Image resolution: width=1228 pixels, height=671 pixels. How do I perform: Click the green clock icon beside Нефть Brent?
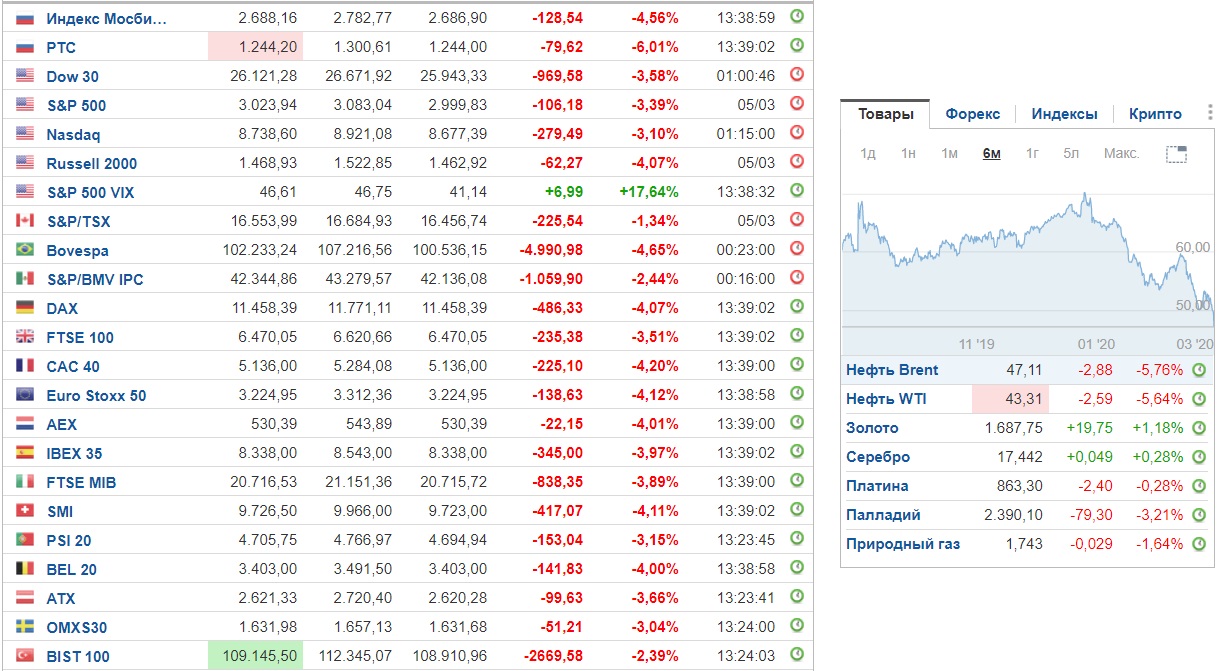coord(1199,369)
